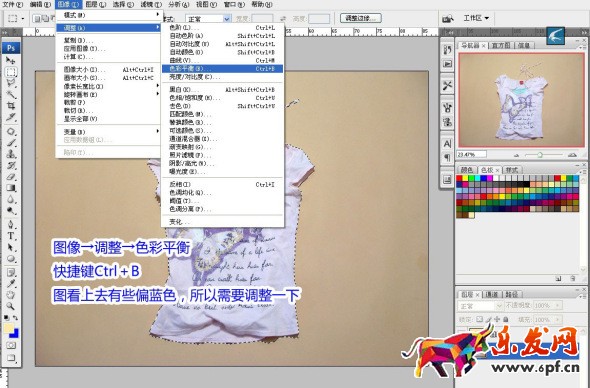Click the 调整边缘 button
Screen dimensions: 590x388
(360, 18)
